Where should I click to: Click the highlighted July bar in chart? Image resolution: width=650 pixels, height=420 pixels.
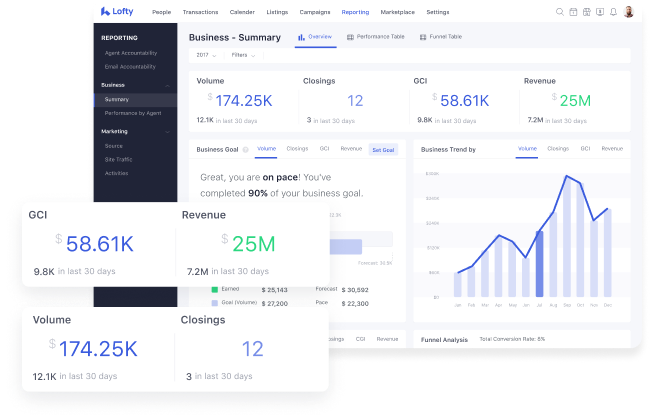(x=540, y=264)
